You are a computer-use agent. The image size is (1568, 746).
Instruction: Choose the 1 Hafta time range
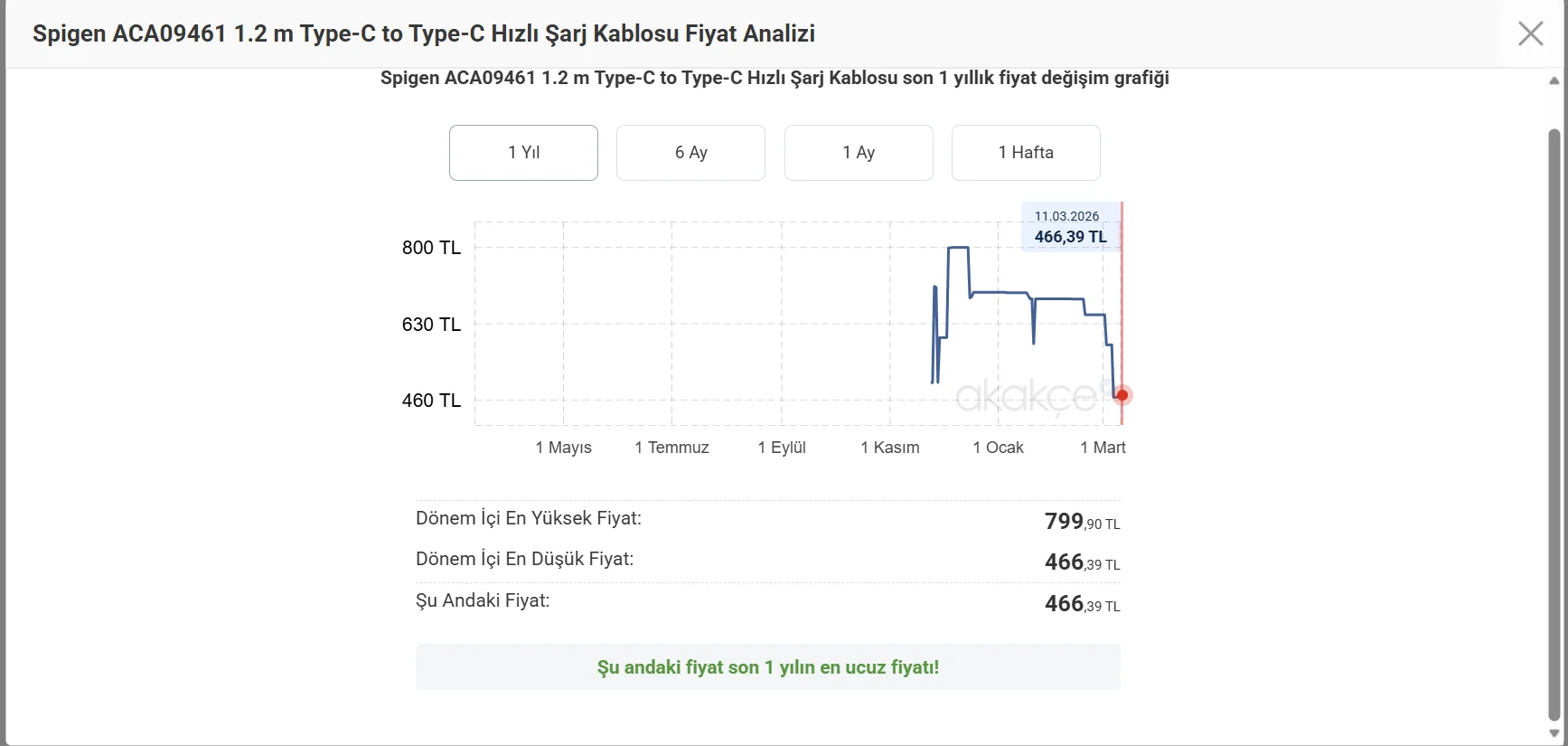[1026, 153]
